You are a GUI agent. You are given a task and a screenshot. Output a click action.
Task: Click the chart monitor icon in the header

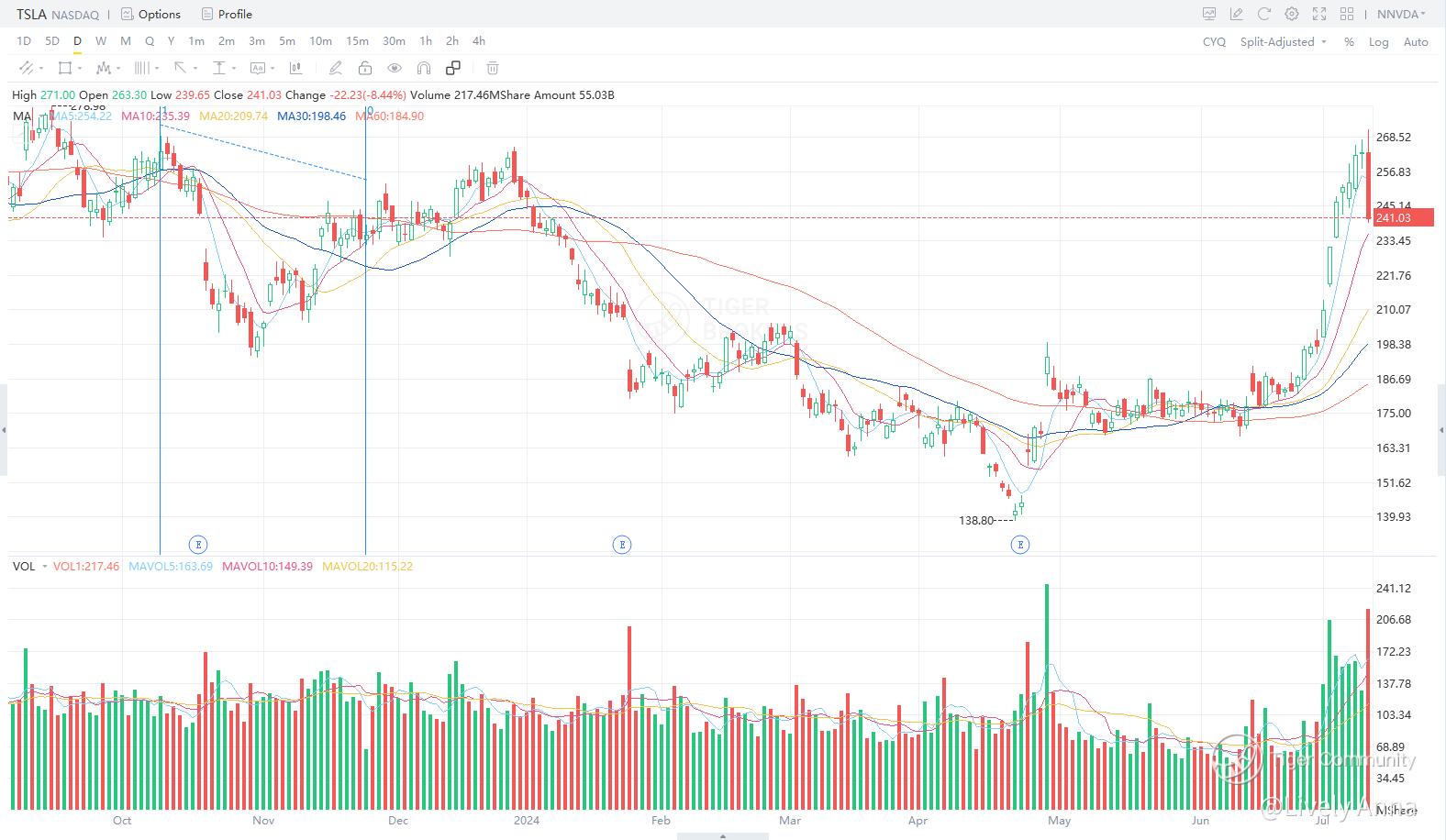(x=1209, y=14)
